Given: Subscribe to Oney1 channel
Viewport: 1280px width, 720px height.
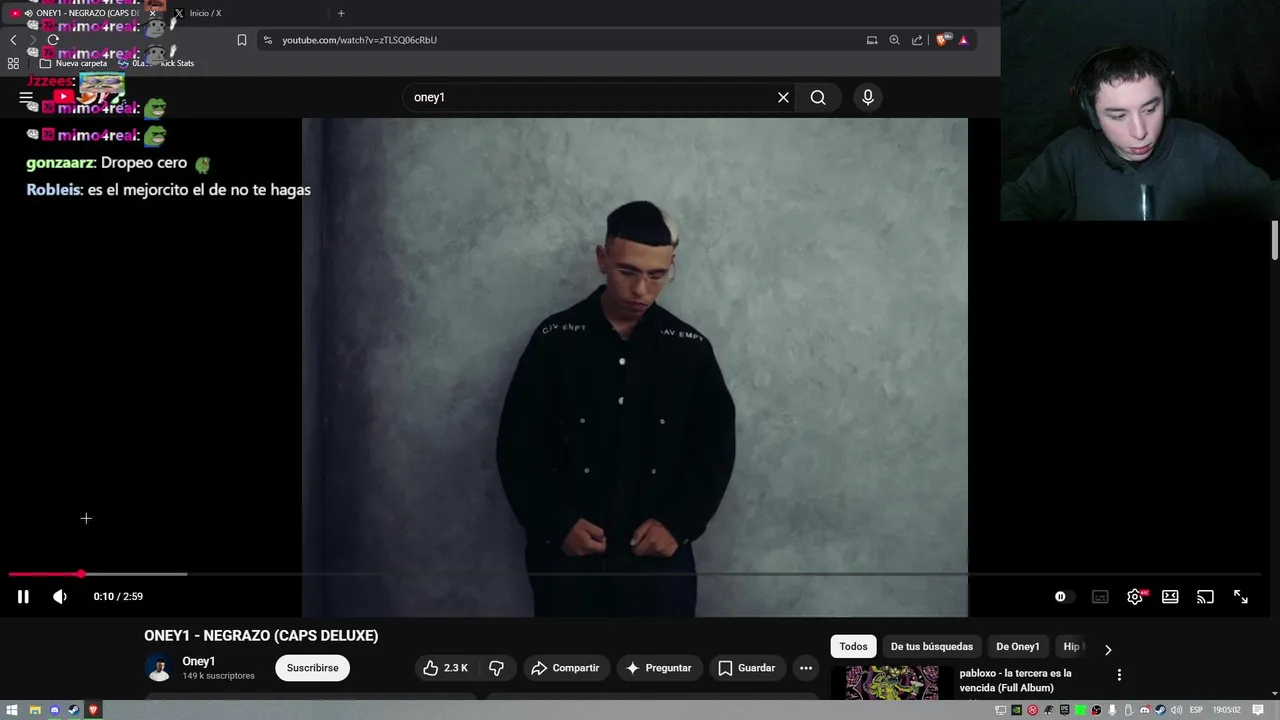Looking at the screenshot, I should point(312,668).
